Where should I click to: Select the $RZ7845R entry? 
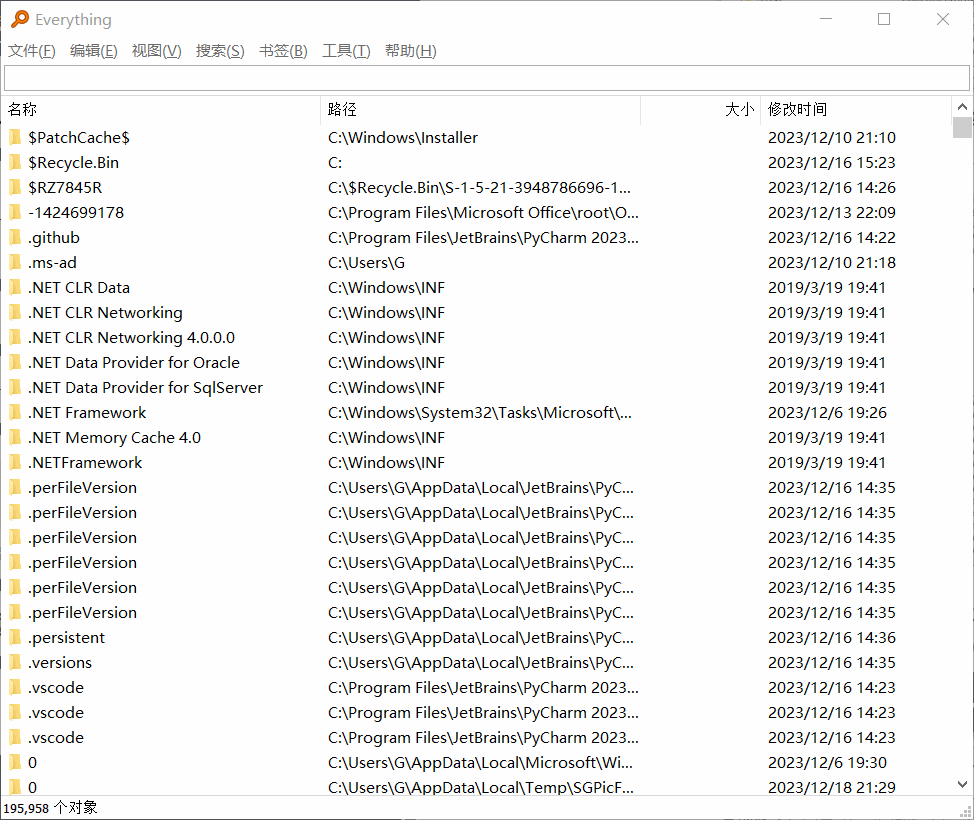(65, 188)
